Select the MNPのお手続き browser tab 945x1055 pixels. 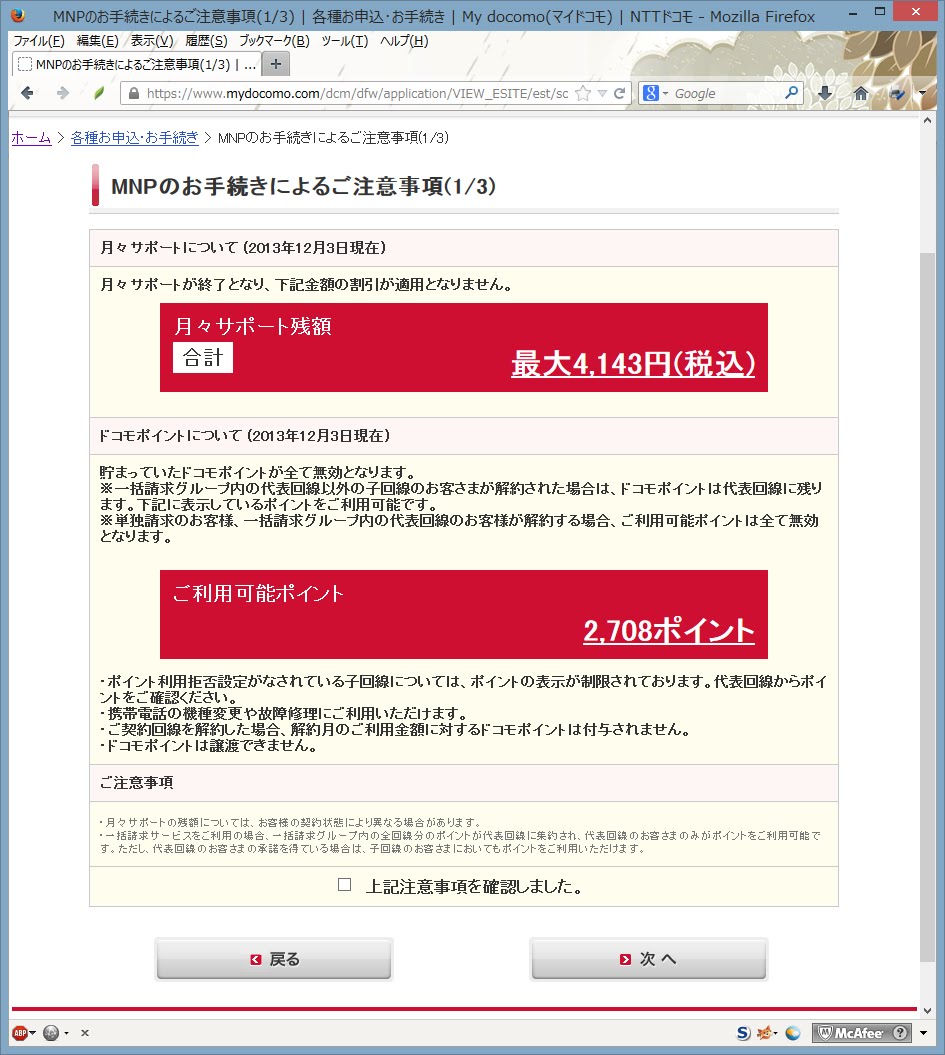coord(136,65)
